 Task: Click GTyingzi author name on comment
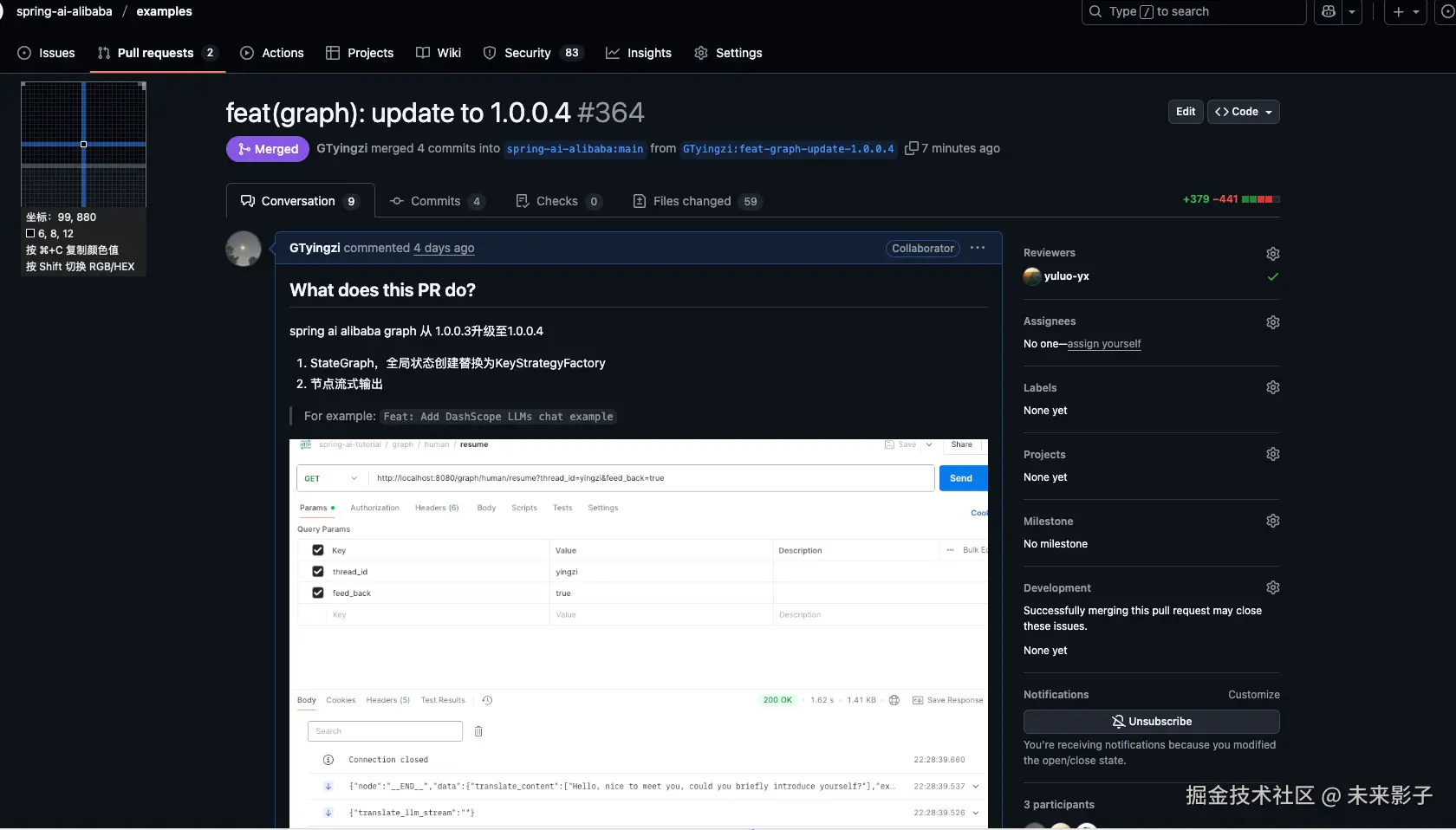click(x=315, y=248)
